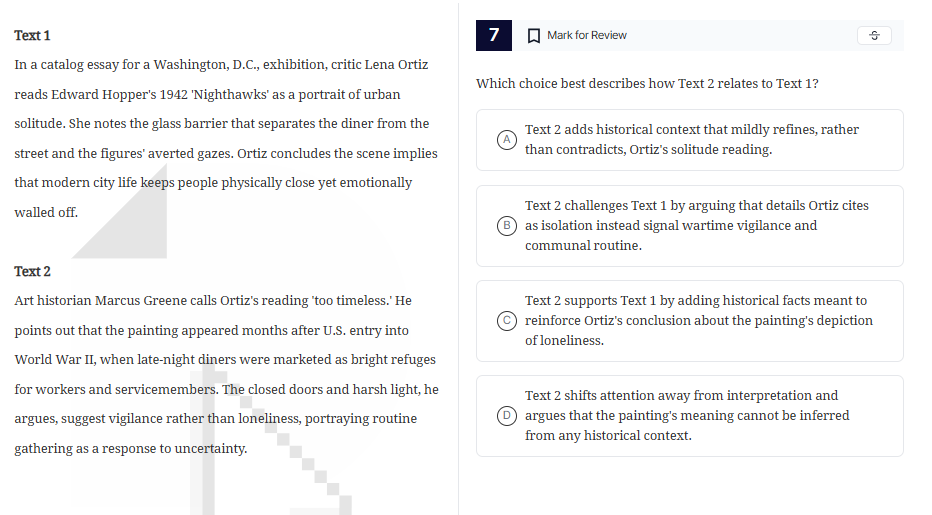Click the 'Text 1' passage heading
Screen dimensions: 932x515
32,36
